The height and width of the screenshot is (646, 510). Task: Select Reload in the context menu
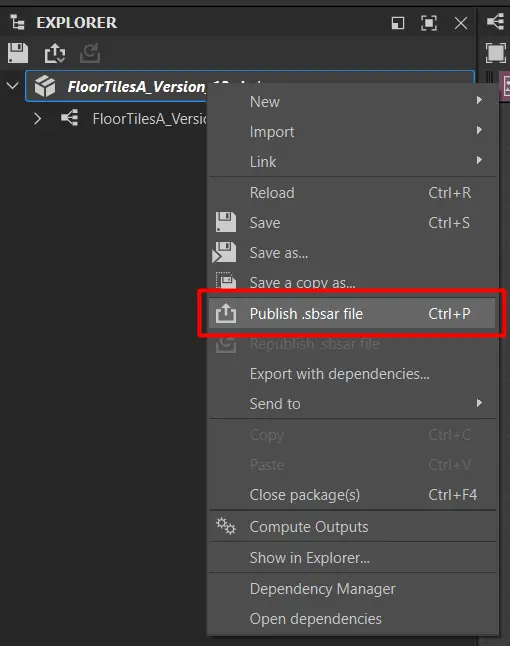(352, 192)
